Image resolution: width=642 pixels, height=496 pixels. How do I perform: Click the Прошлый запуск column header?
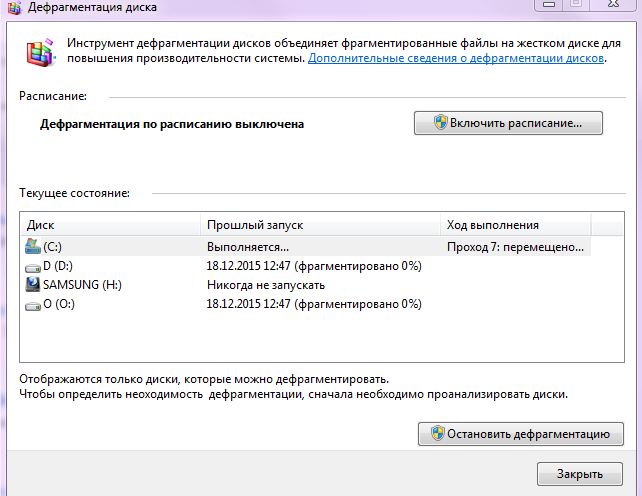[319, 225]
